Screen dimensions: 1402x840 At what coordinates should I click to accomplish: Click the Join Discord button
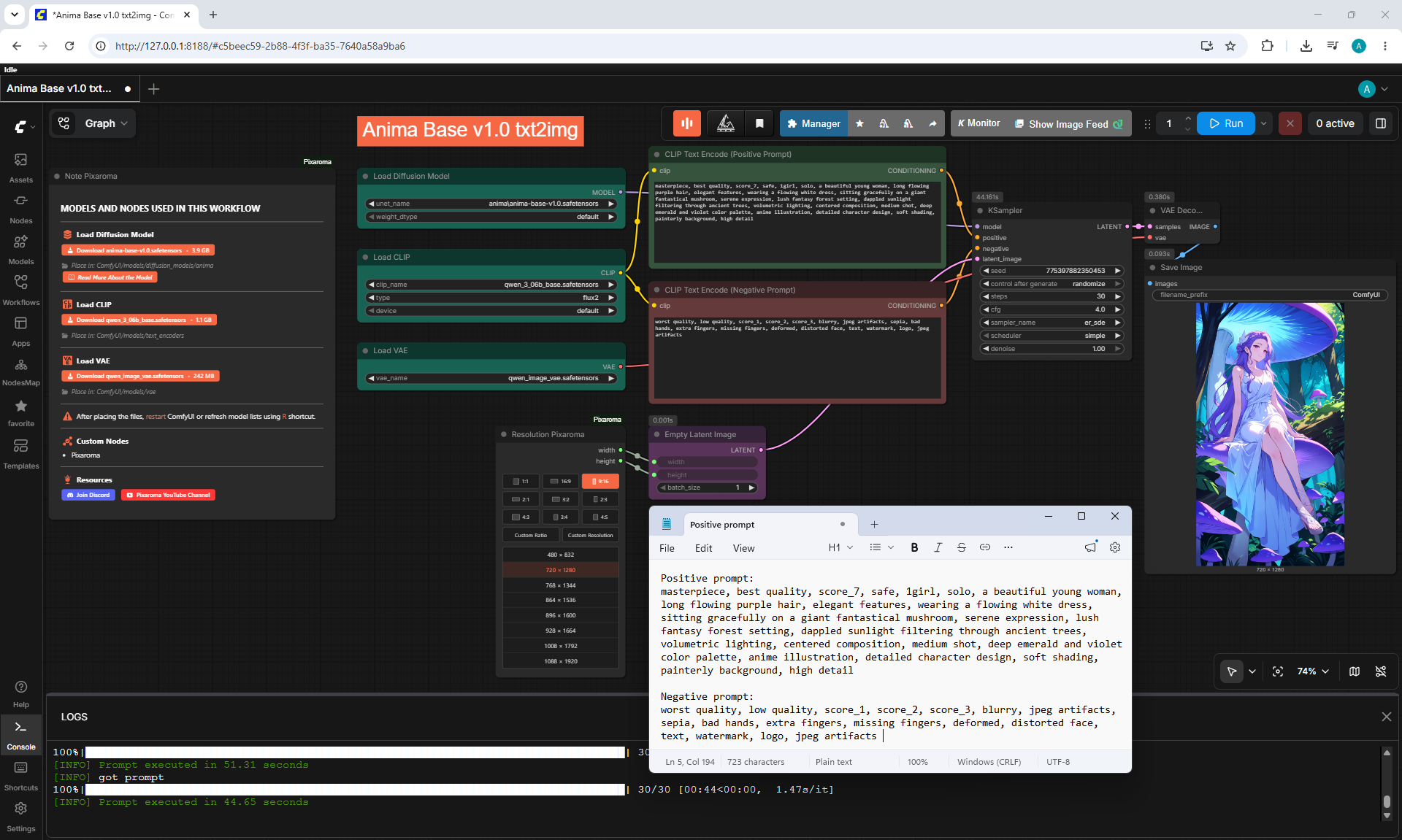[x=88, y=495]
